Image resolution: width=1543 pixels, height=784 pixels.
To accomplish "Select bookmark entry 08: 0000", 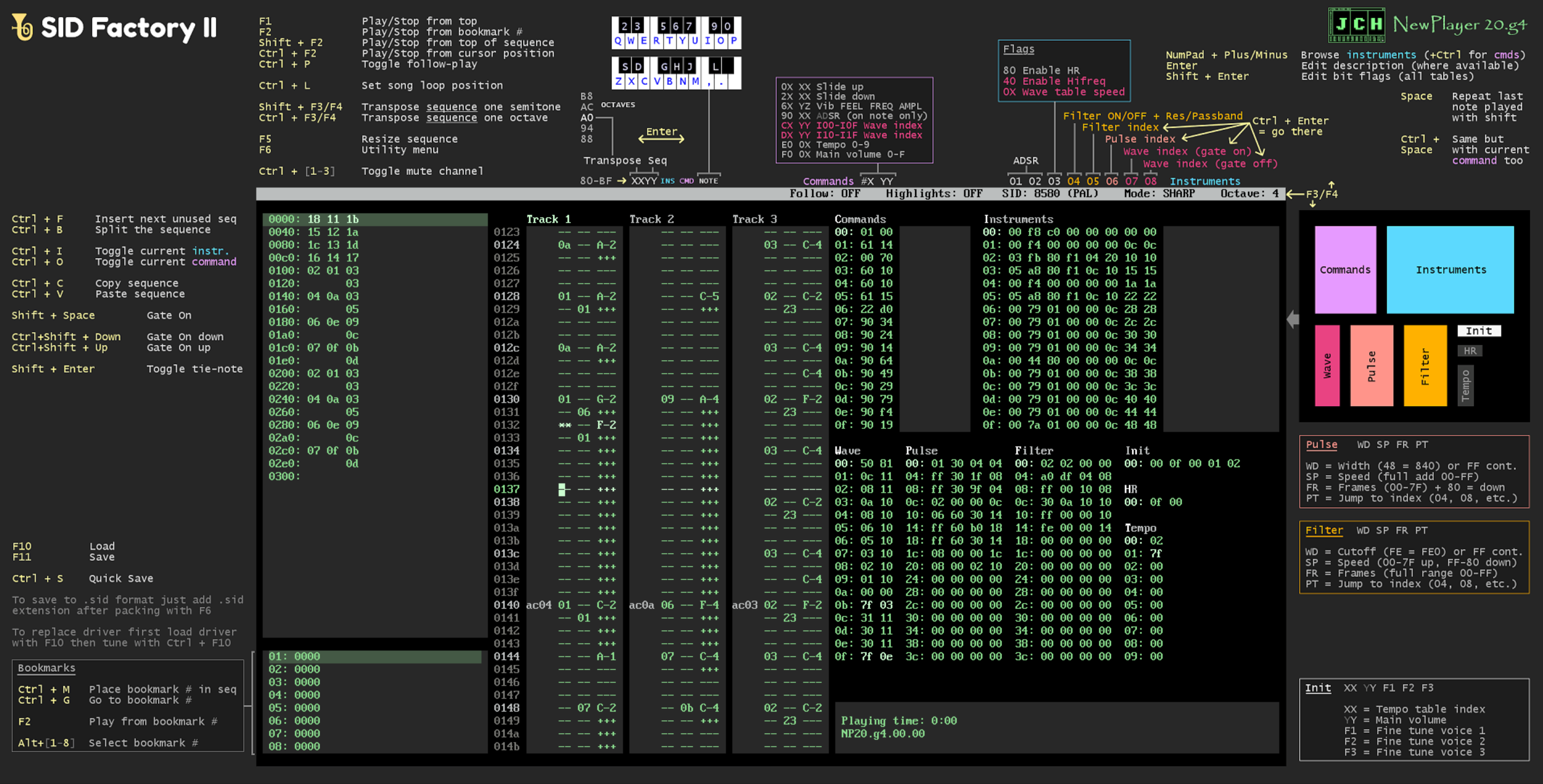I will click(374, 746).
